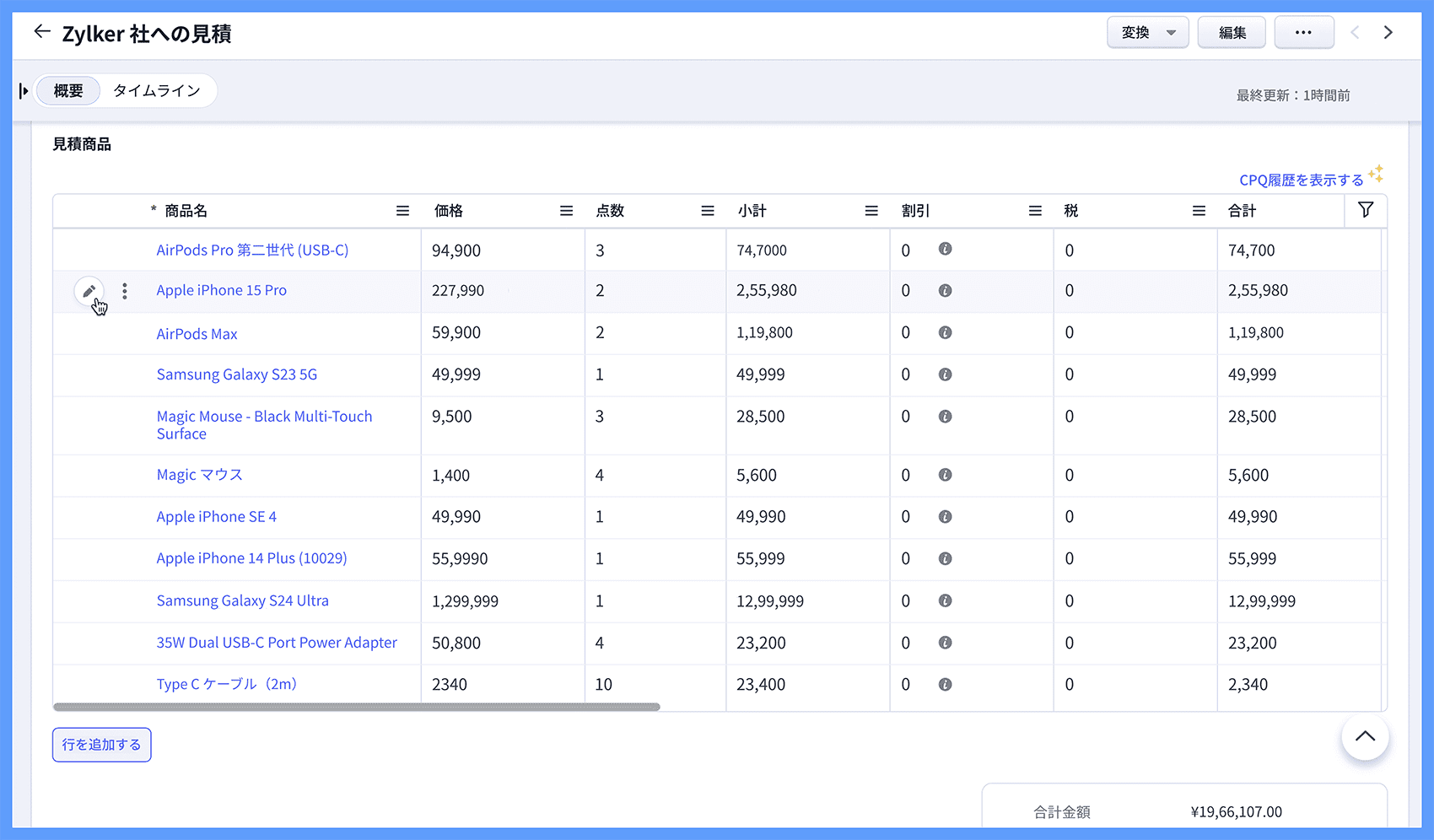Click the 23,200 total cell
Viewport: 1434px width, 840px height.
(1299, 643)
